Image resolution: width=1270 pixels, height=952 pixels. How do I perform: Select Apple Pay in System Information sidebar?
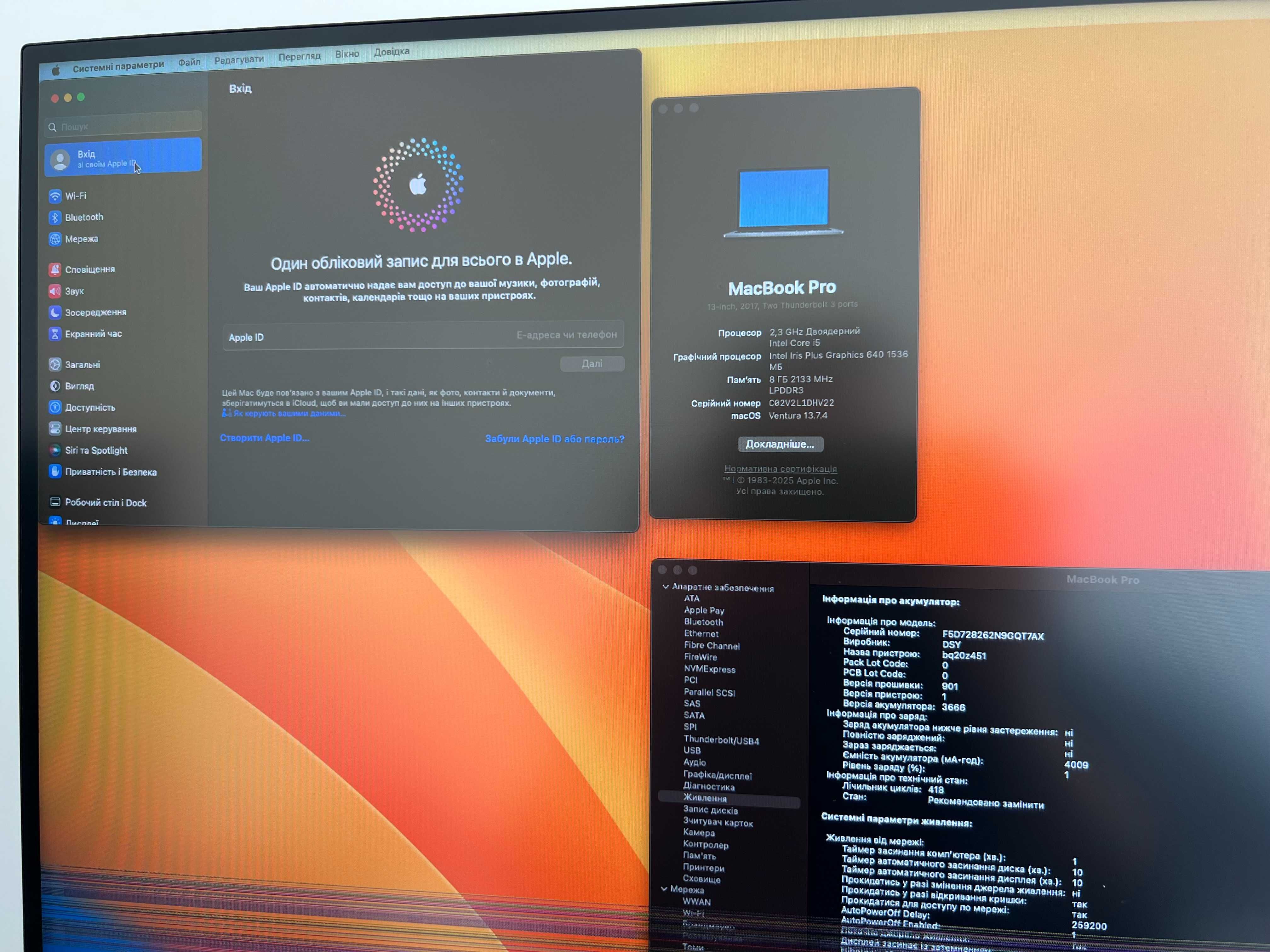(704, 610)
